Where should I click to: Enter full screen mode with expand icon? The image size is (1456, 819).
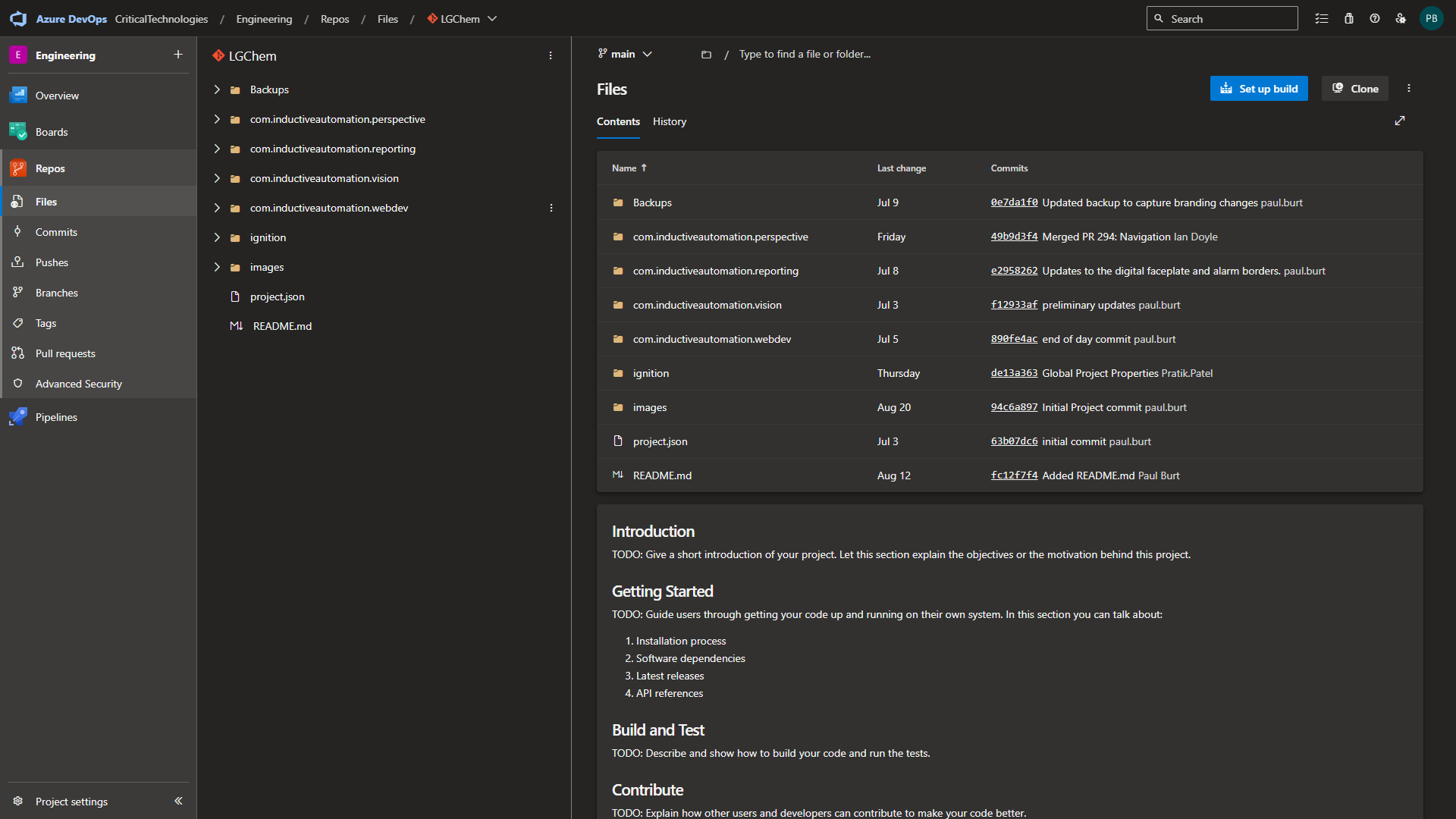[1400, 121]
